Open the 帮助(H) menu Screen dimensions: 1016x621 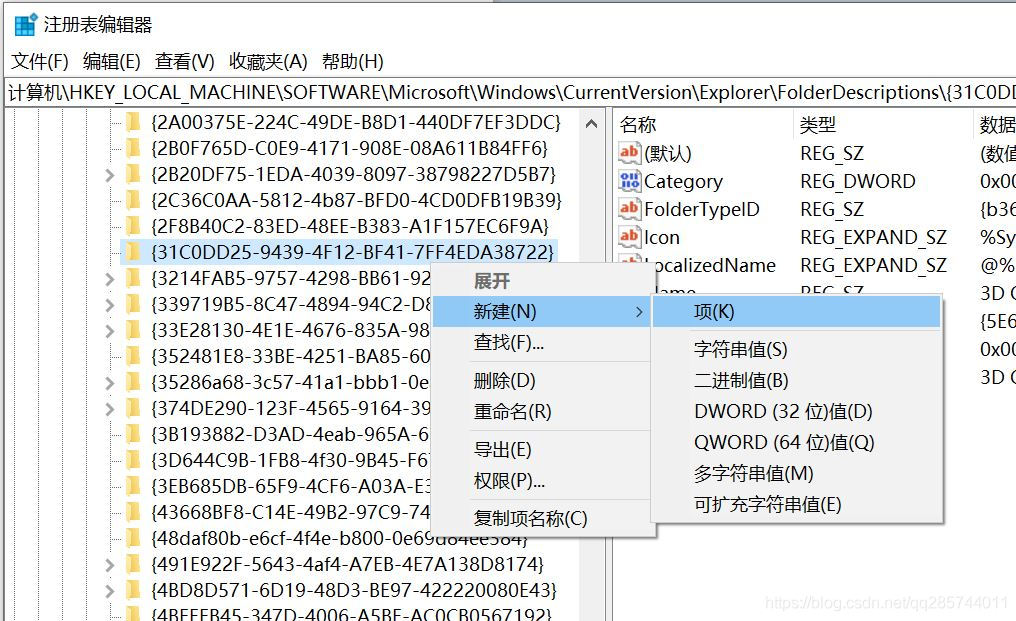(x=352, y=62)
